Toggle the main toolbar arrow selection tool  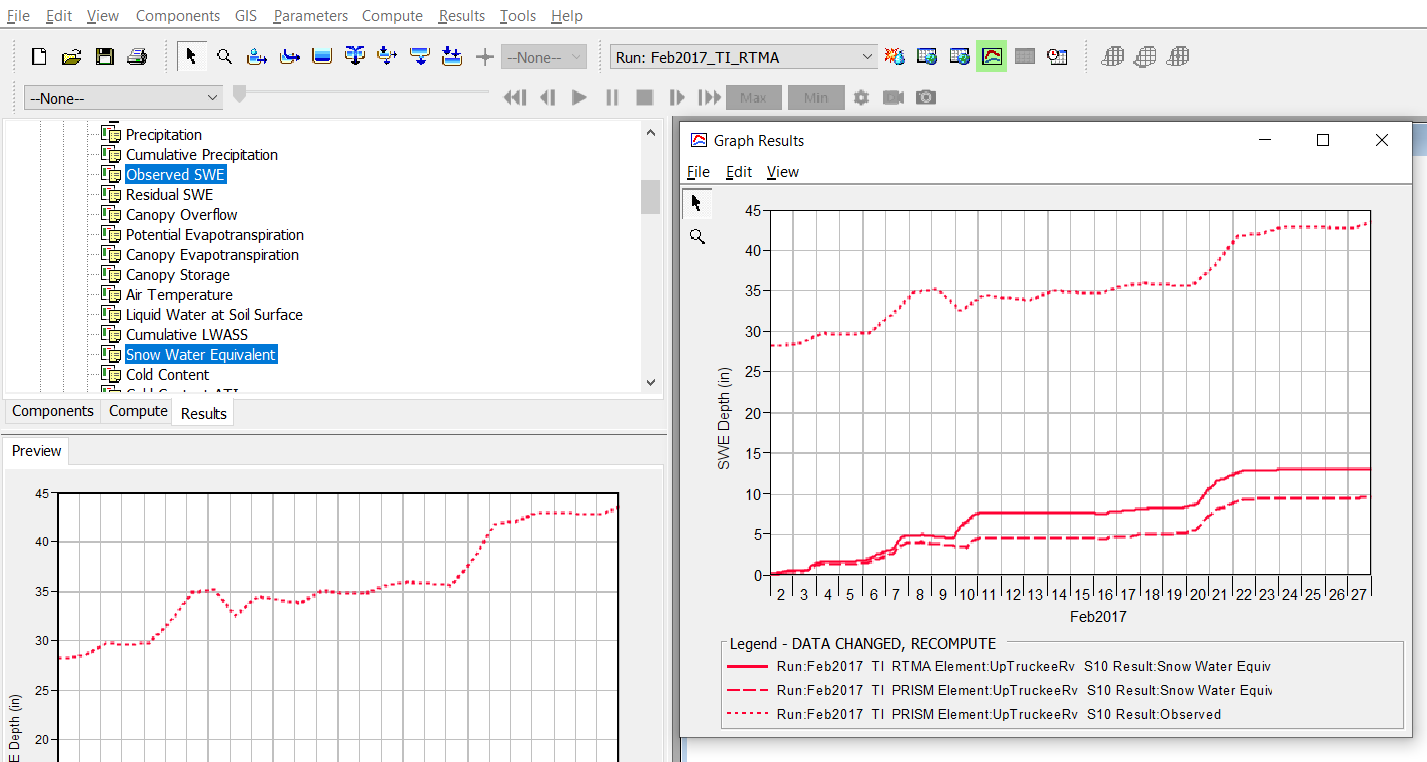click(x=191, y=57)
